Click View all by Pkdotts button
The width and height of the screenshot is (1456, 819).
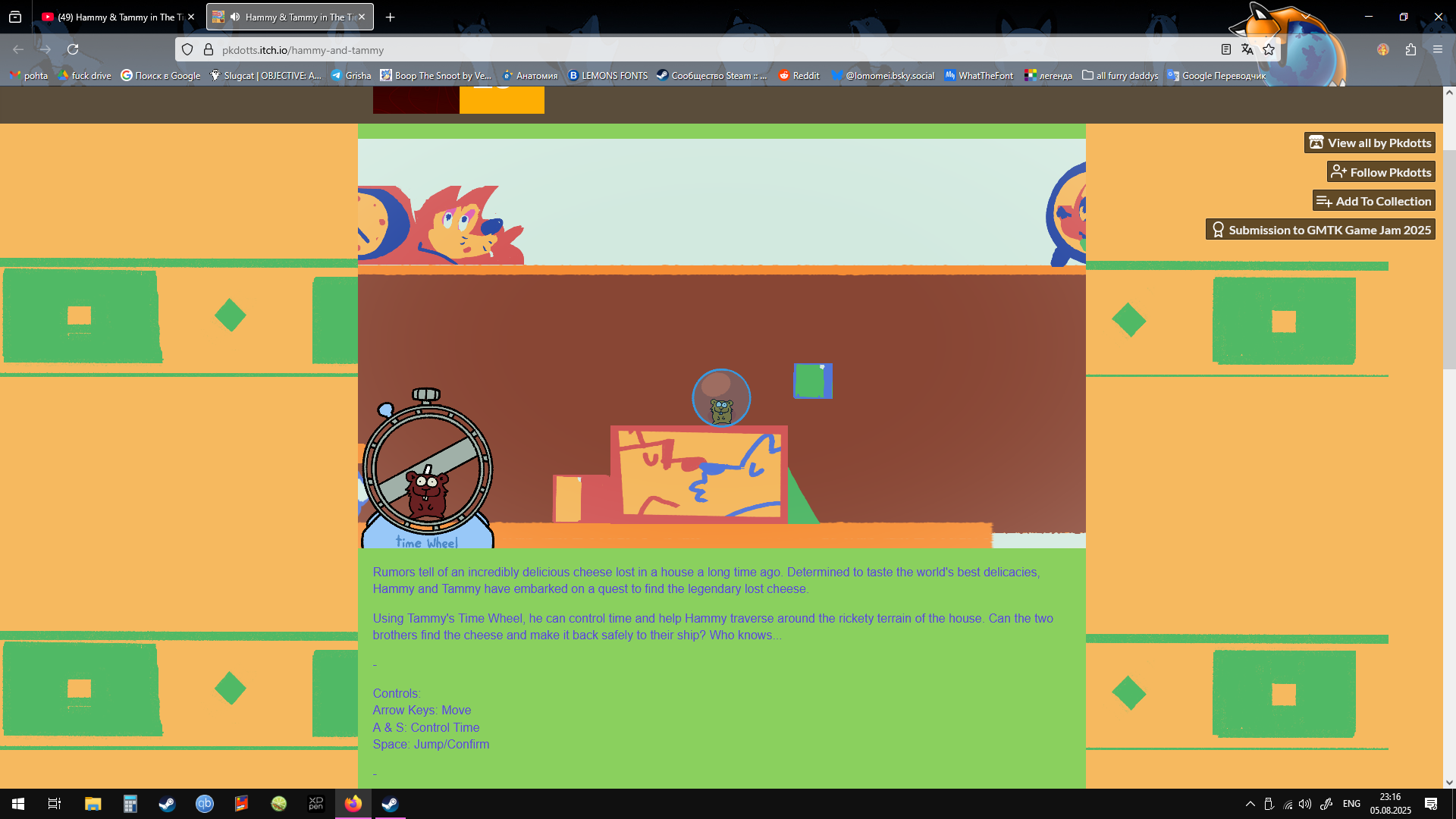(x=1370, y=143)
